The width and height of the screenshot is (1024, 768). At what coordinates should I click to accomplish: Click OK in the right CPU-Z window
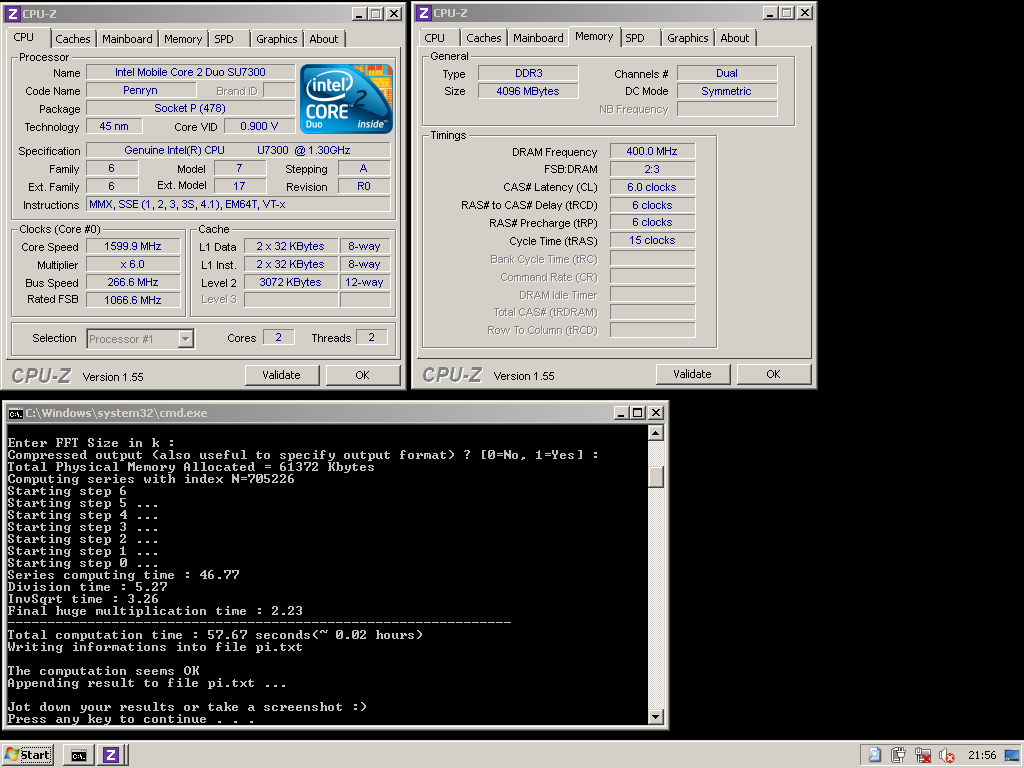tap(773, 374)
